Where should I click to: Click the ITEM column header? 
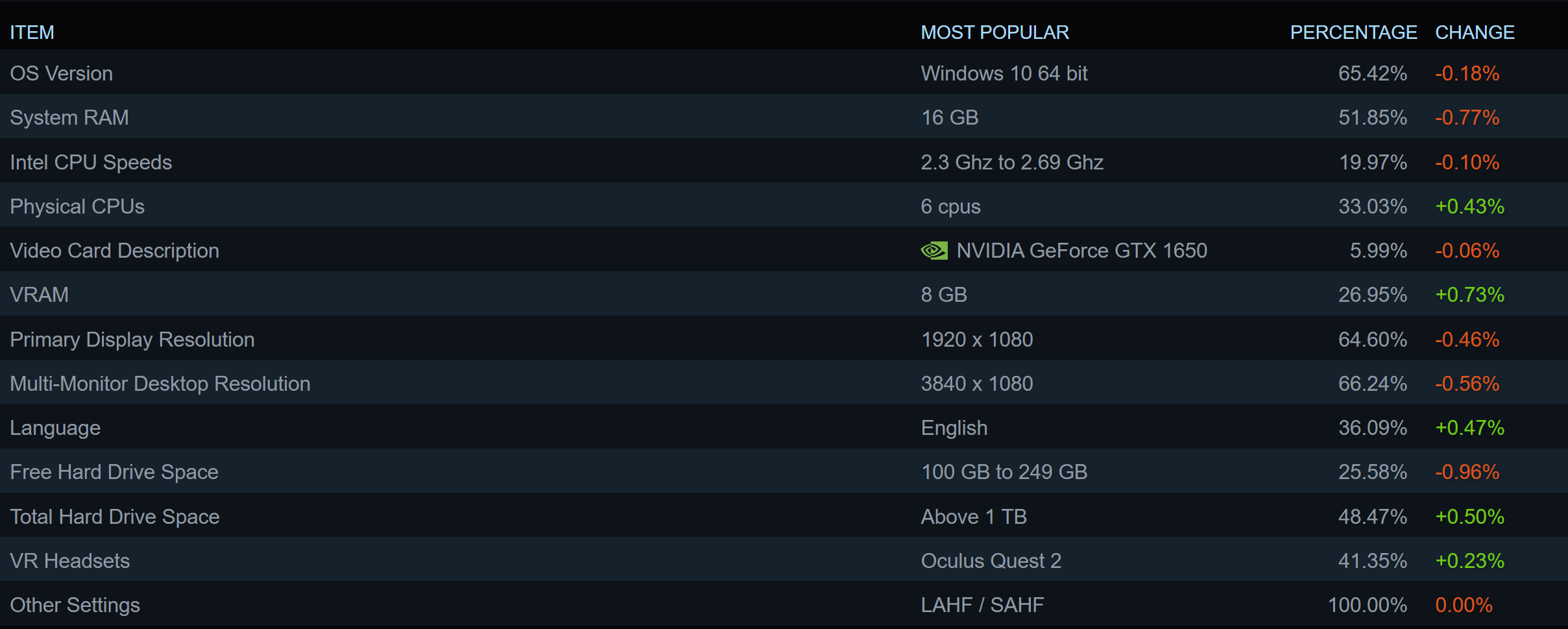coord(32,32)
